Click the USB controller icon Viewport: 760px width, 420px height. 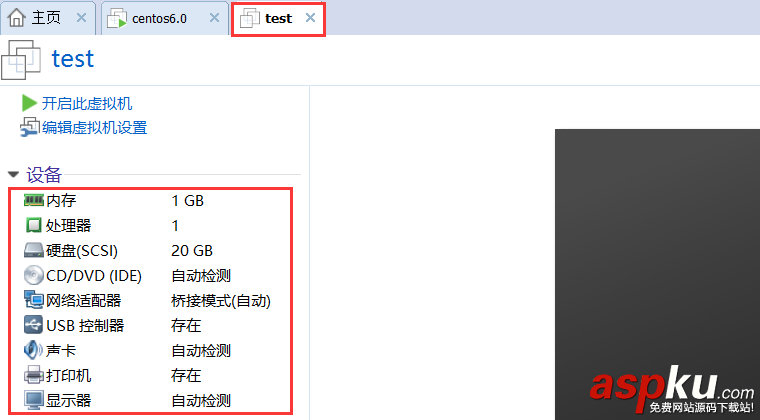pos(33,326)
